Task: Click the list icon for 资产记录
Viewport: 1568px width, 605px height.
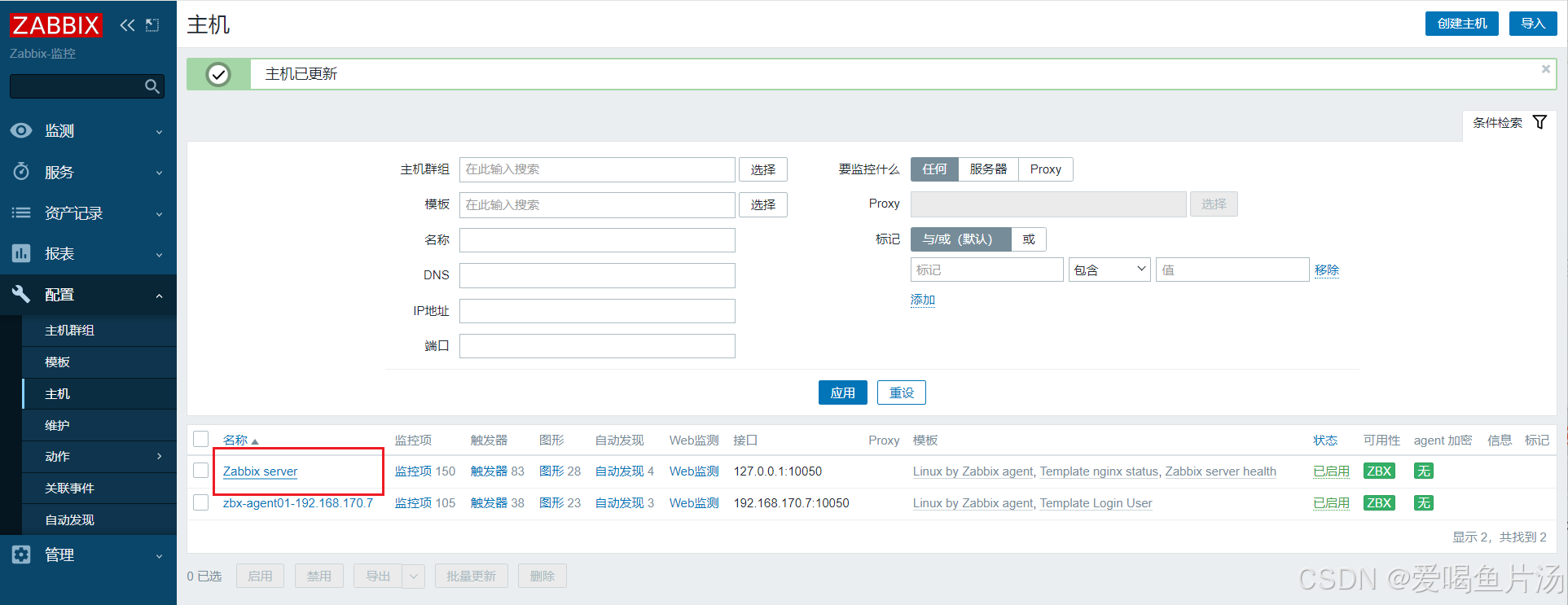Action: point(22,213)
